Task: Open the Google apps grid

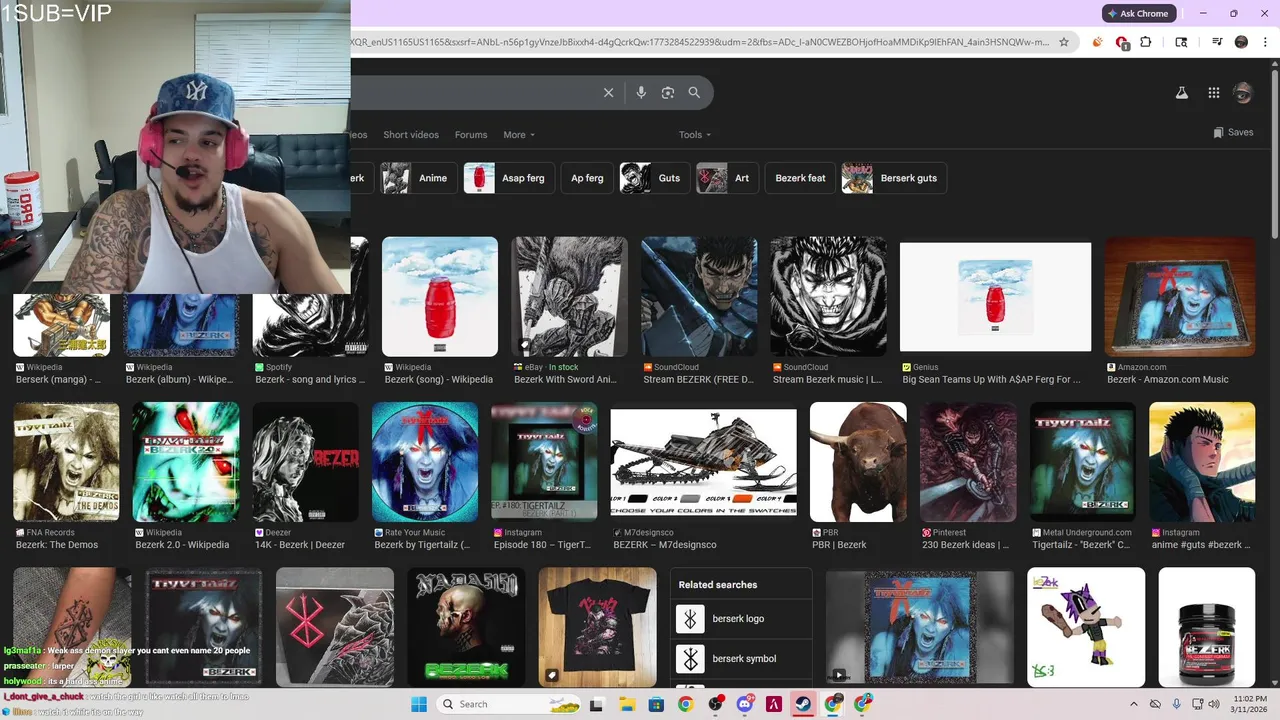Action: coord(1214,93)
